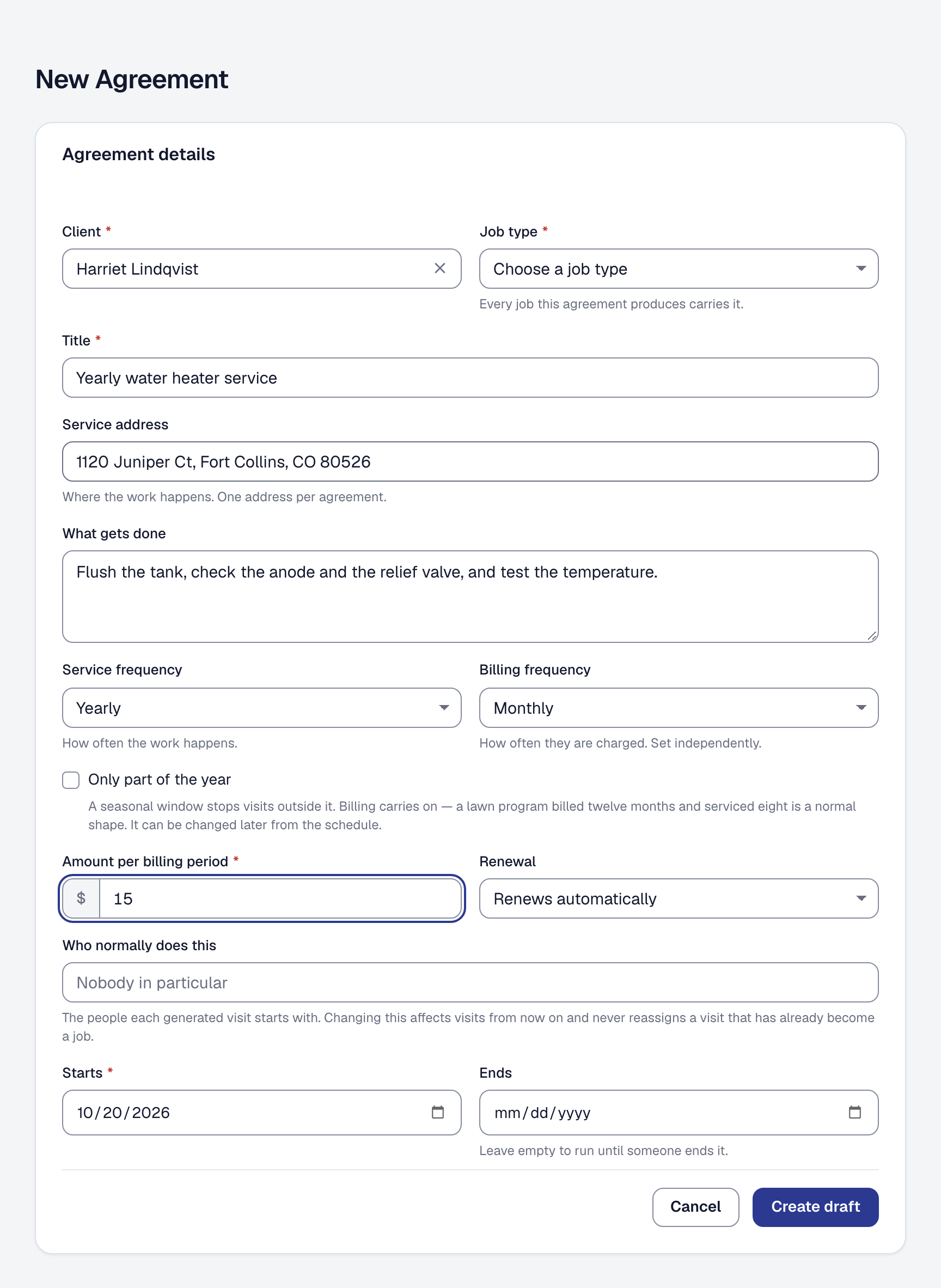Image resolution: width=941 pixels, height=1288 pixels.
Task: Click the Renewal dropdown arrow
Action: pos(861,898)
